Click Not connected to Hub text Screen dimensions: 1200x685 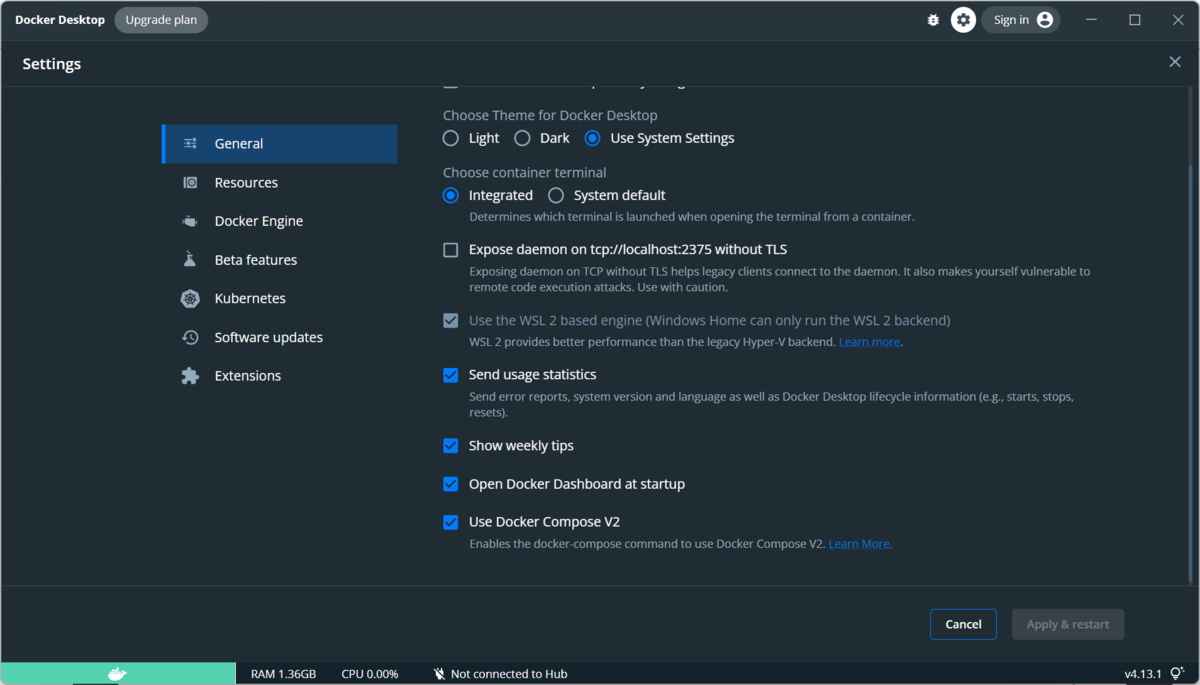point(509,674)
